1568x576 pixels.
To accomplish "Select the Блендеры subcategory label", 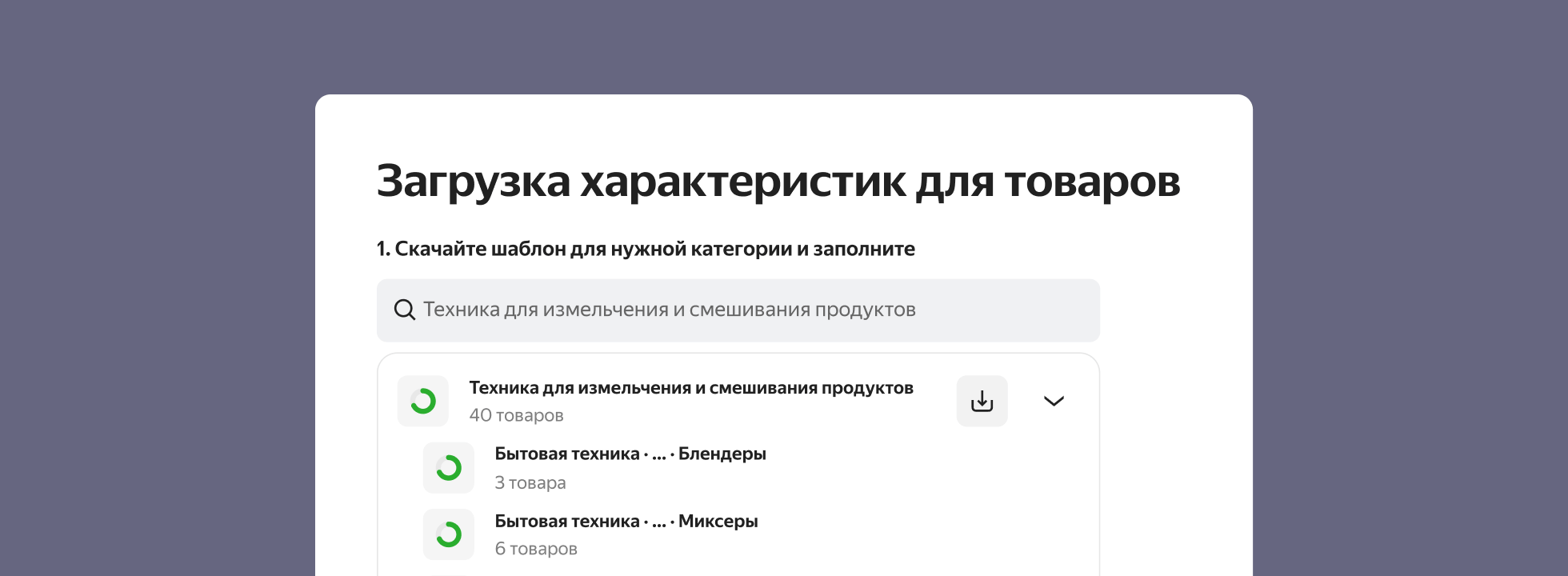I will 722,454.
